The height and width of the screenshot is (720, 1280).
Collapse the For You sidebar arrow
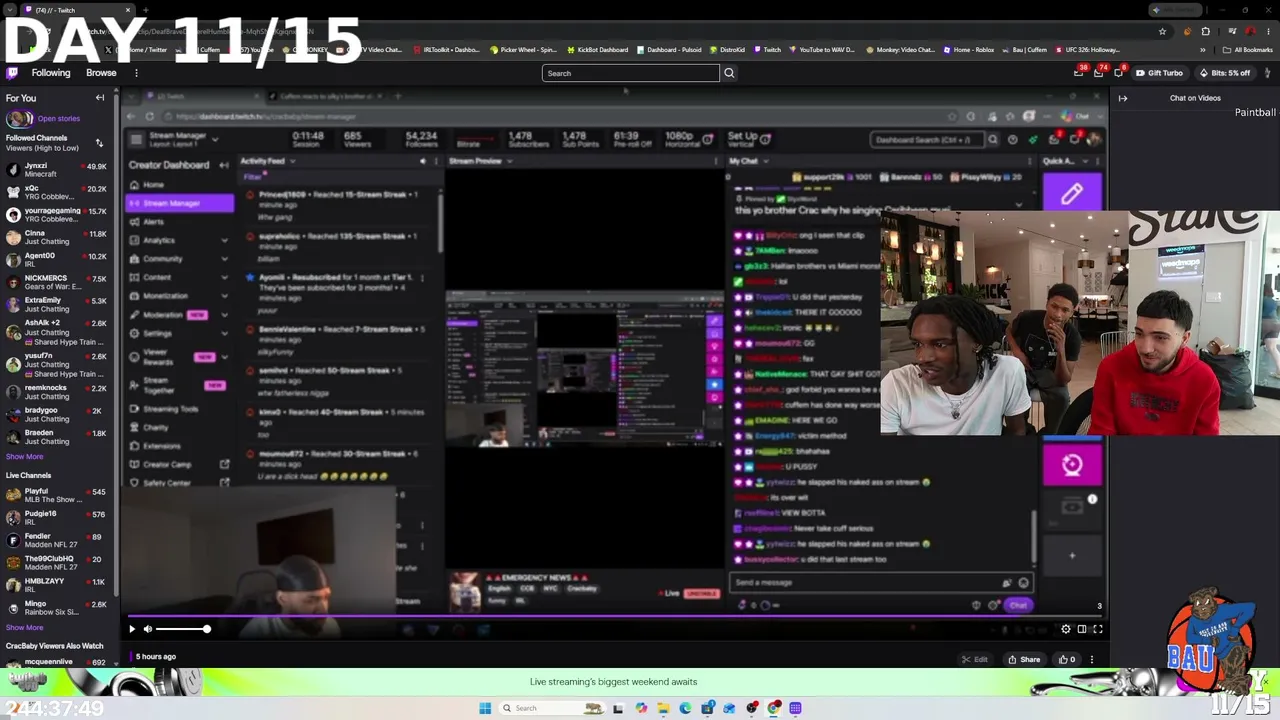(x=100, y=98)
